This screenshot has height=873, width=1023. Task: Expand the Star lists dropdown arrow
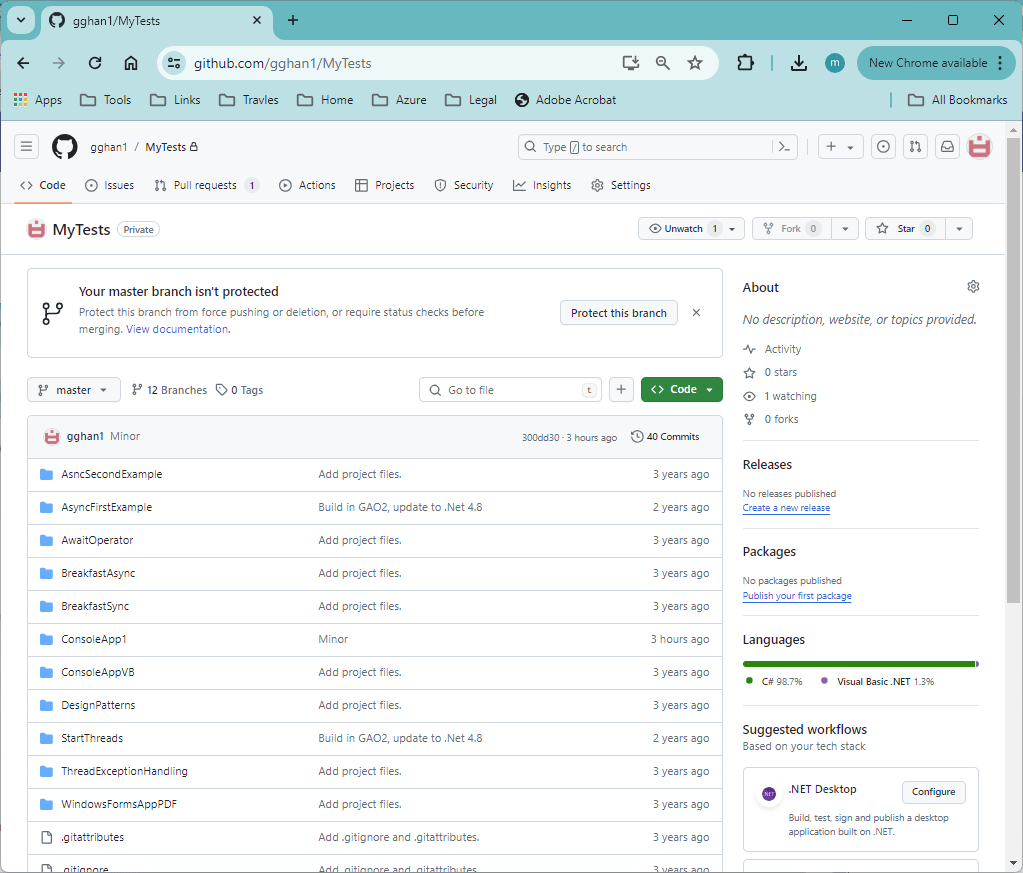click(x=959, y=228)
